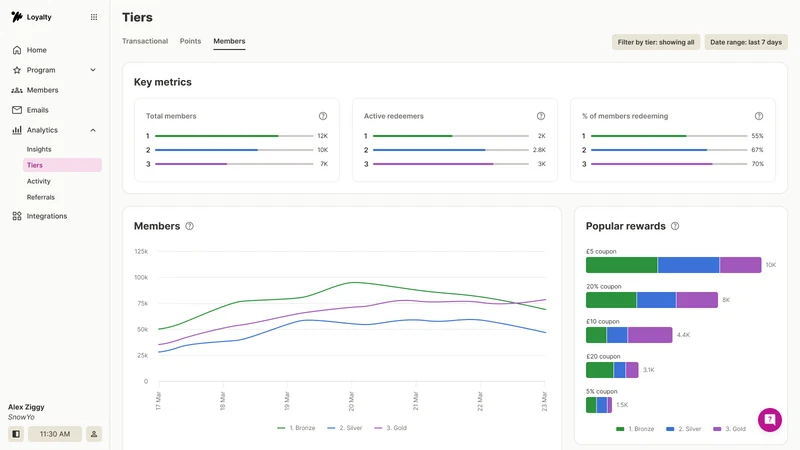Click the 11:30 AM time button

point(55,434)
